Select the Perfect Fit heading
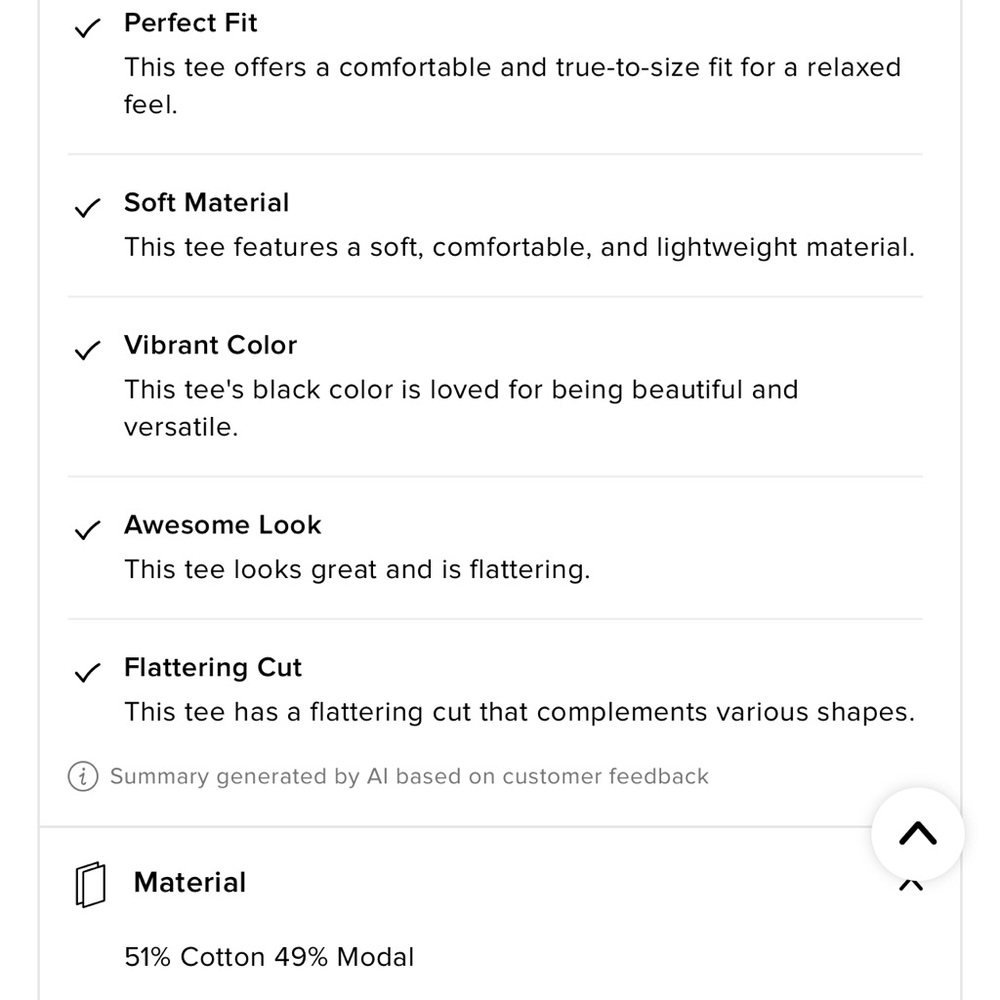 coord(191,23)
